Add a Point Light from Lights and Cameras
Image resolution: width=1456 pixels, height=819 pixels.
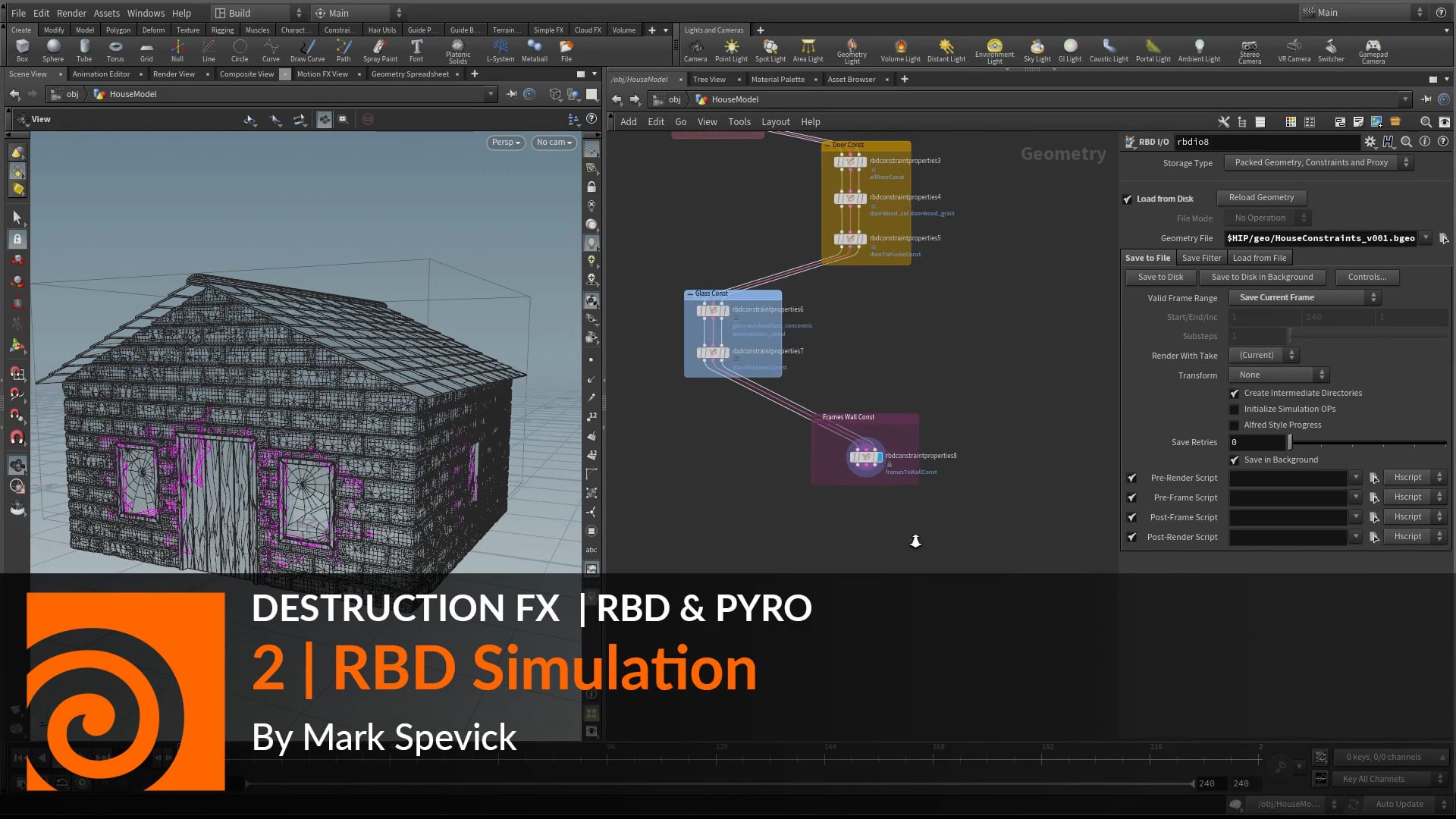coord(731,48)
